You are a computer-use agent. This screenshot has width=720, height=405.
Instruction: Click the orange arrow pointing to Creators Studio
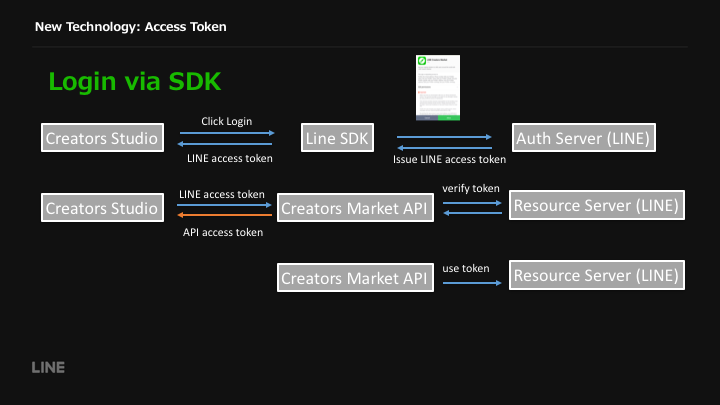point(225,215)
